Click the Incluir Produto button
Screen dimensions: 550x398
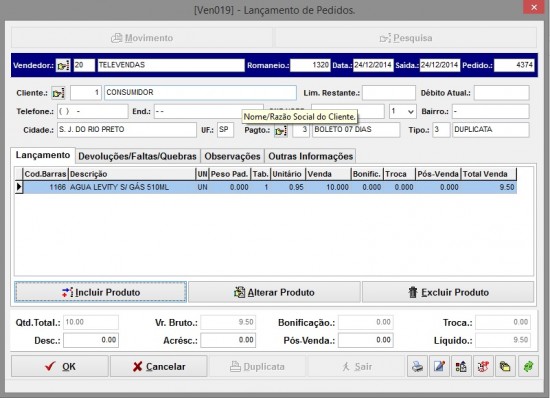click(100, 292)
